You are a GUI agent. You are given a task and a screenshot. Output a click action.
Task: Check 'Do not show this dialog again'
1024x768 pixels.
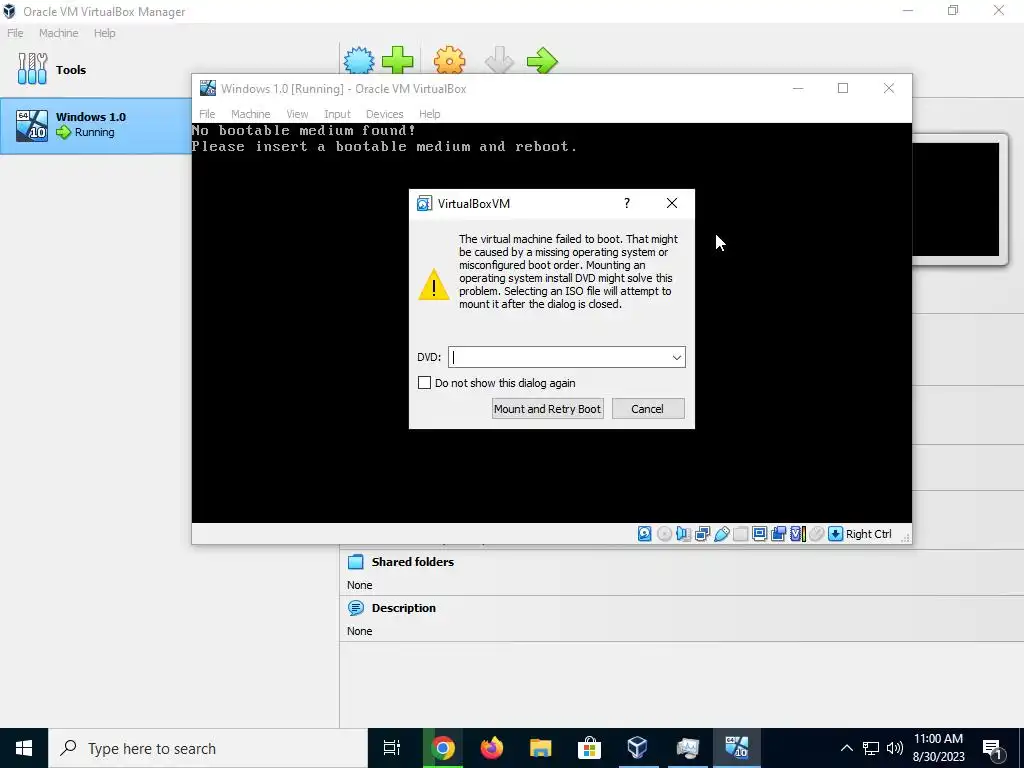point(424,383)
